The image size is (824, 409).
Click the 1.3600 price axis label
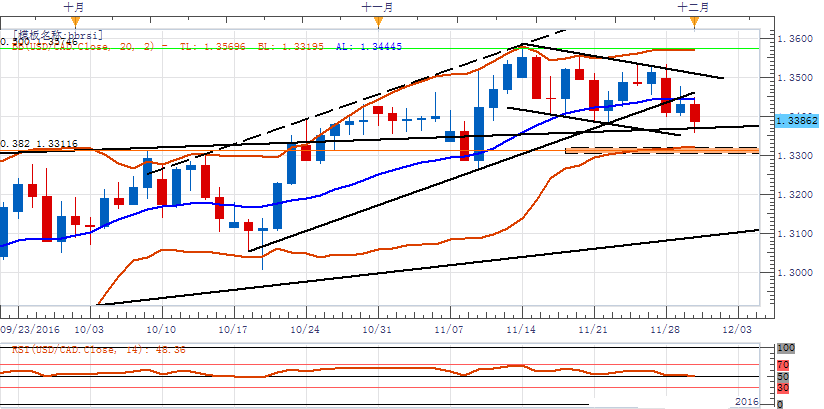pos(797,39)
